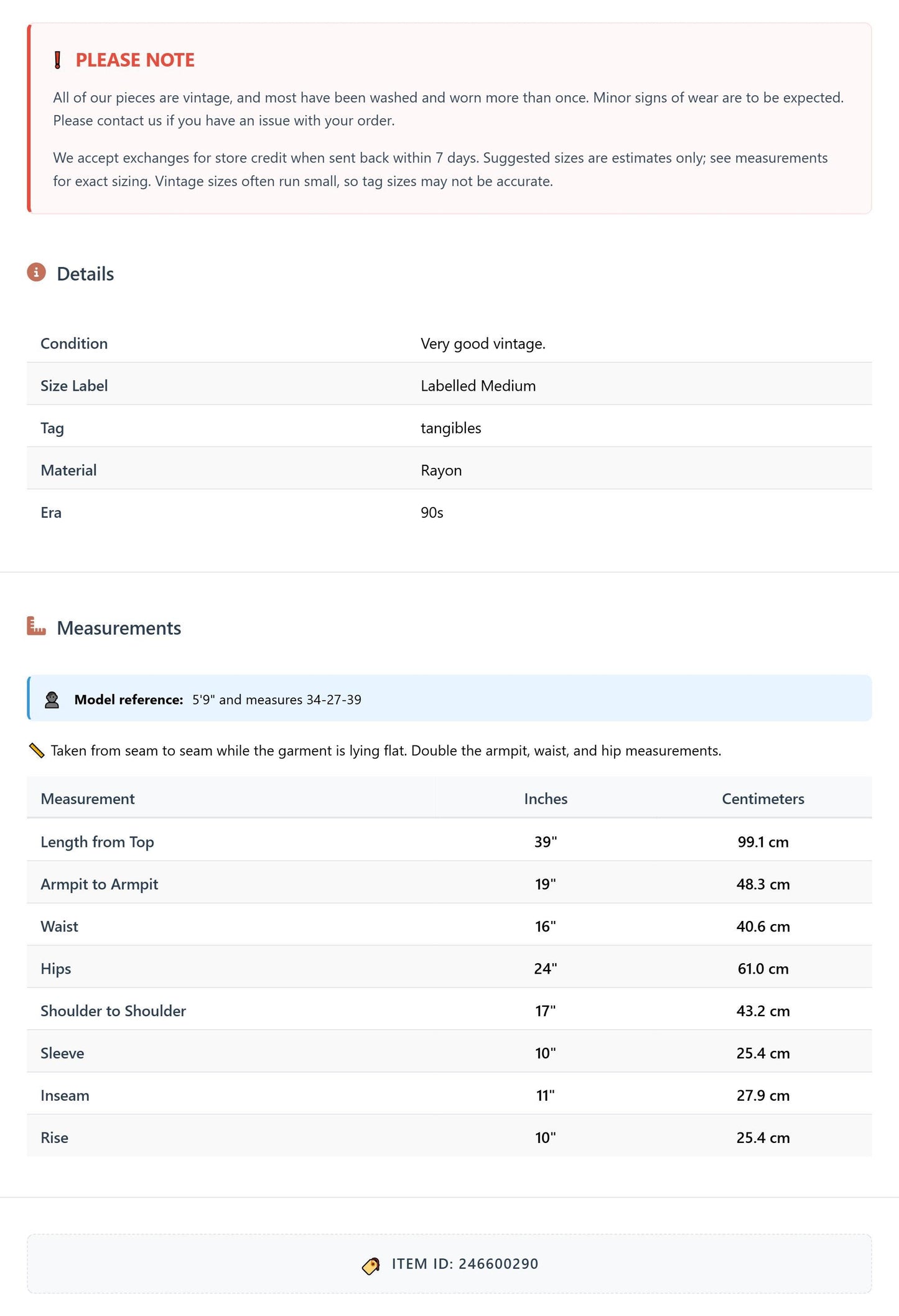Screen dimensions: 899x1316
Task: Click the Model reference bold label
Action: pyautogui.click(x=129, y=699)
